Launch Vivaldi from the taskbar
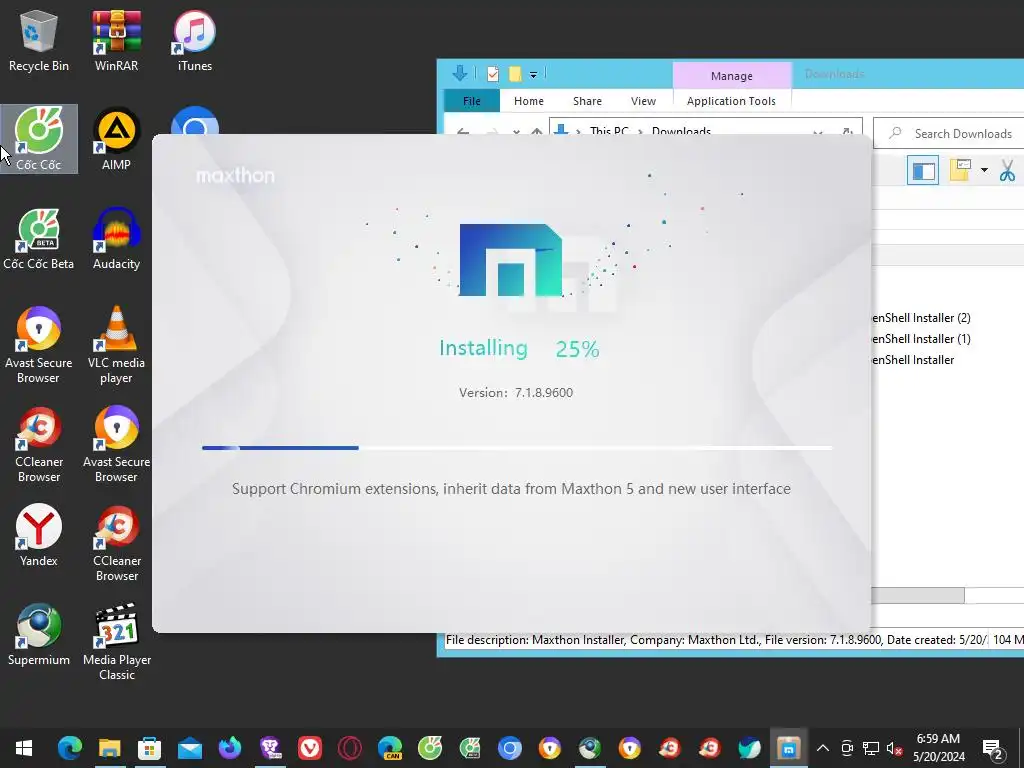1024x768 pixels. point(310,748)
